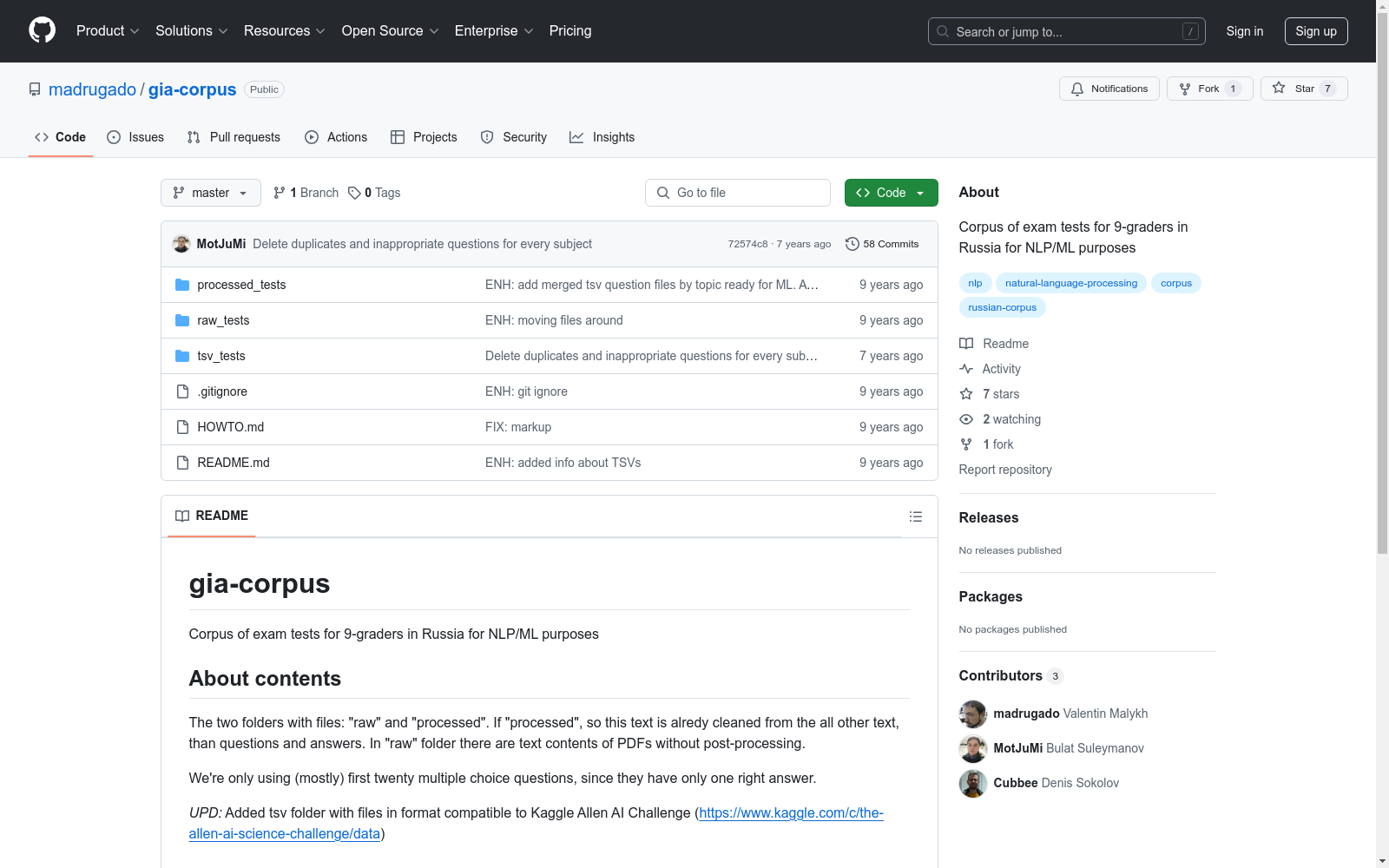
Task: Open latest commit message about deleting duplicates
Action: [x=423, y=244]
